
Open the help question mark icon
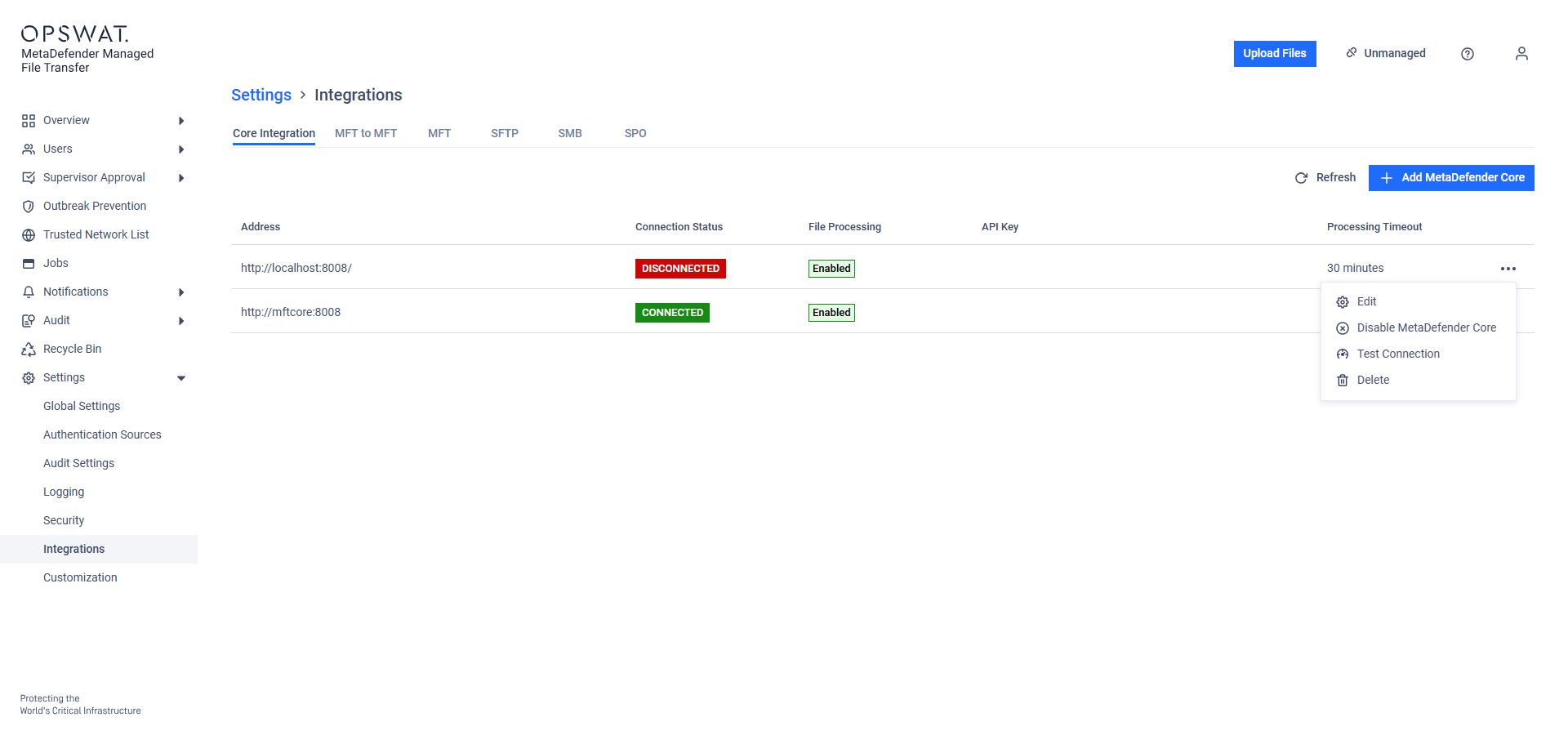tap(1468, 54)
